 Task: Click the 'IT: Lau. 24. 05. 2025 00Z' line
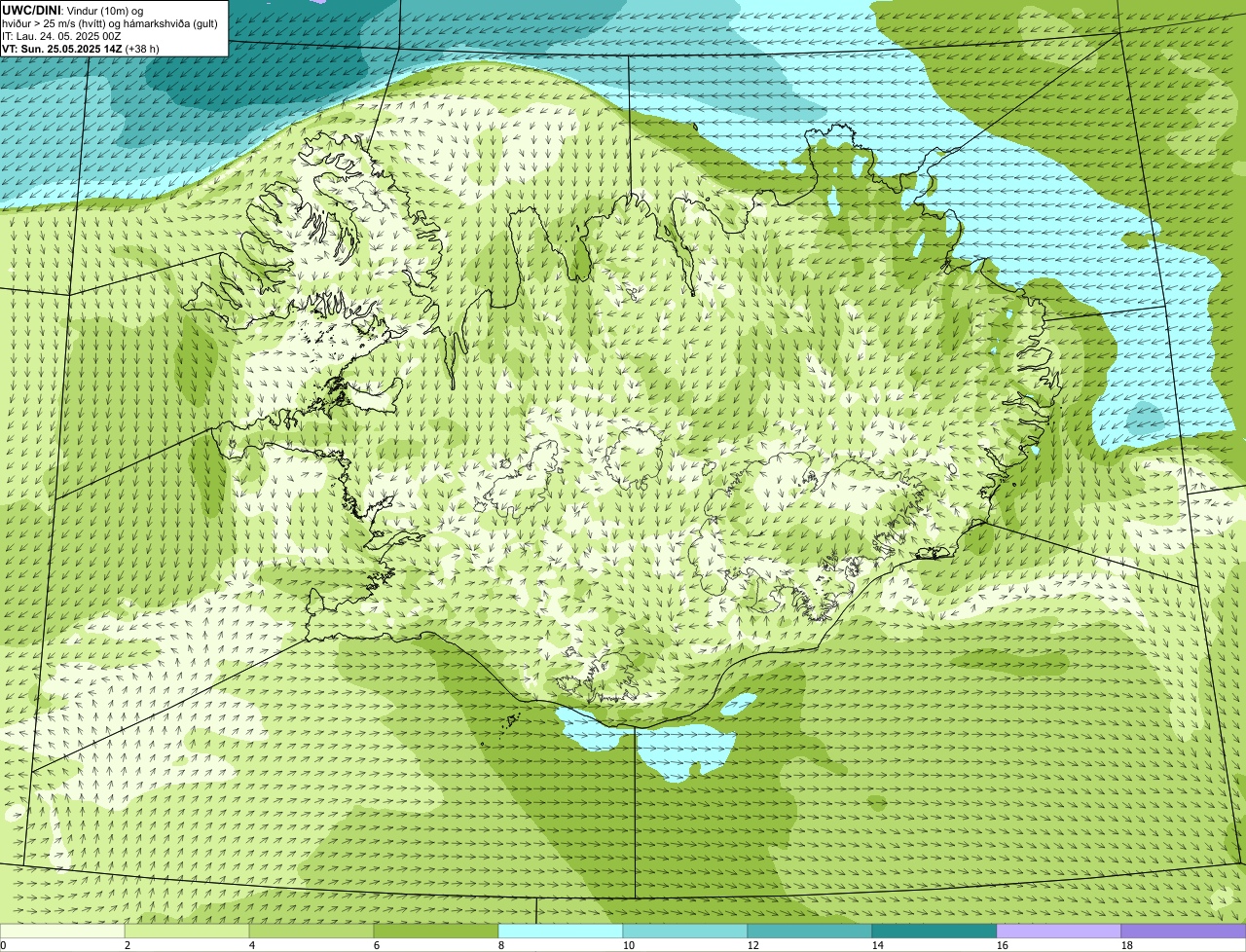(61, 36)
